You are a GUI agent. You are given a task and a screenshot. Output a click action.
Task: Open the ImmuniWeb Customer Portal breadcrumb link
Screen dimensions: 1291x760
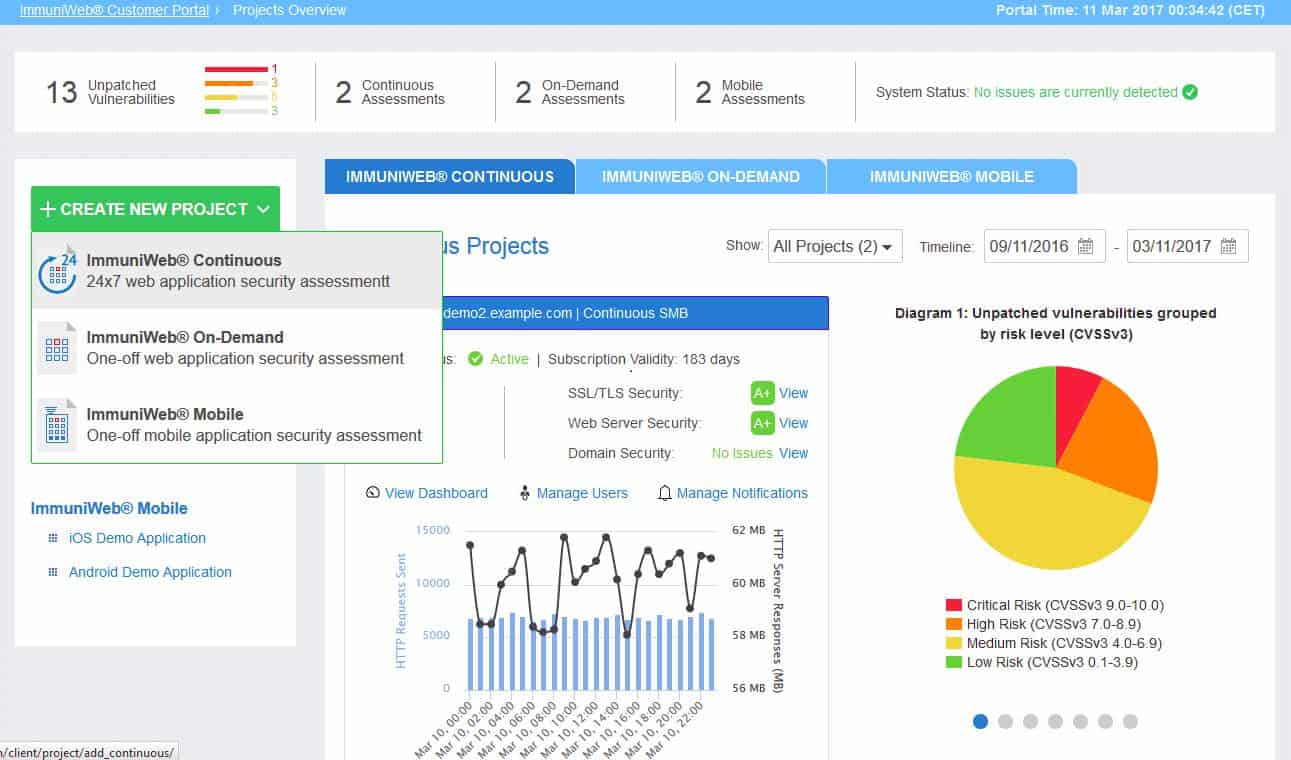coord(115,10)
